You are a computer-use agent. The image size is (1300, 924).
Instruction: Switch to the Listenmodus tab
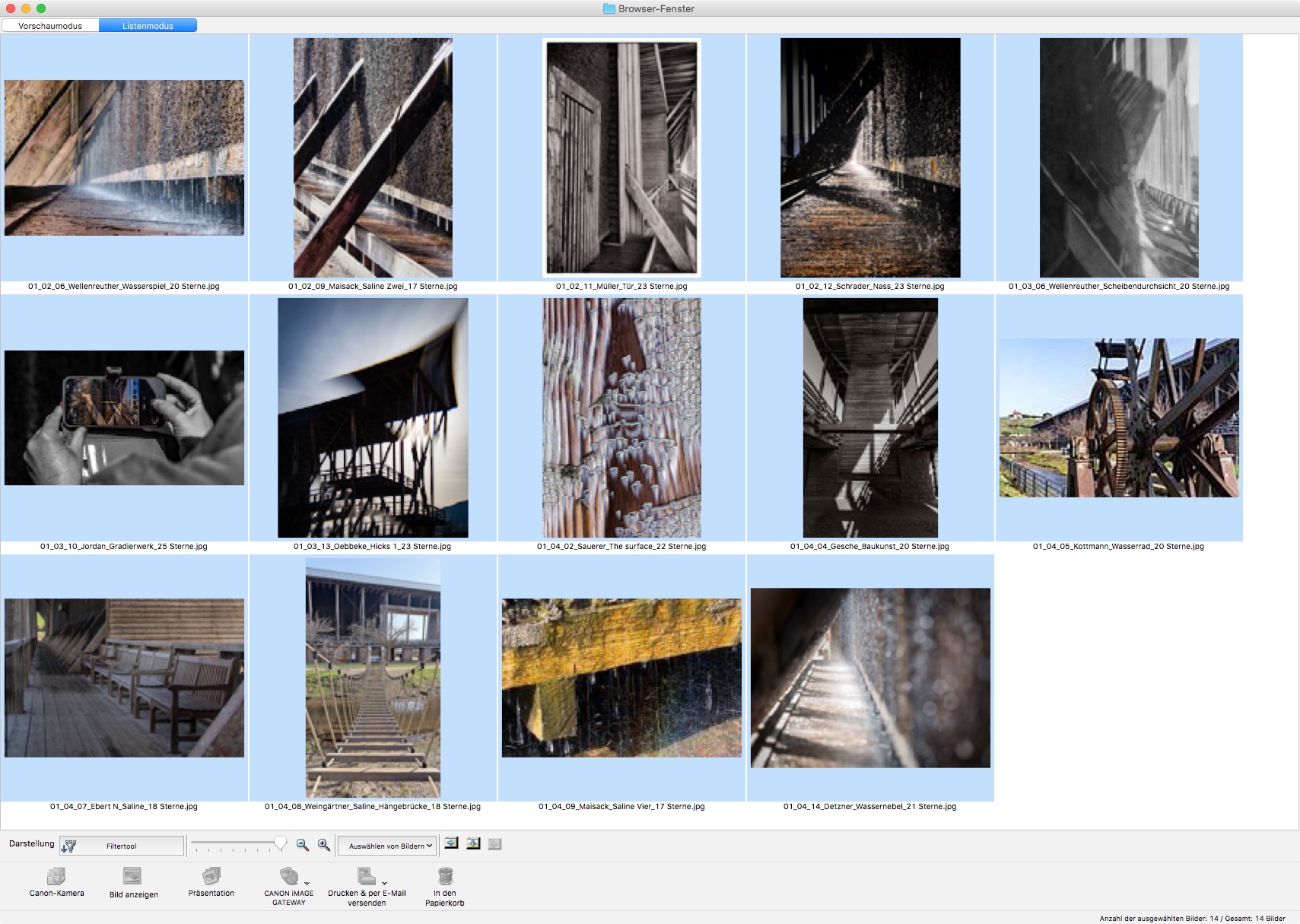point(148,26)
